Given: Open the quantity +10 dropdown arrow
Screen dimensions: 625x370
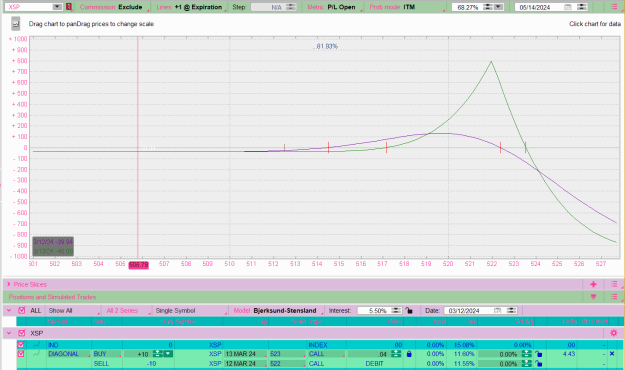Looking at the screenshot, I should point(168,354).
